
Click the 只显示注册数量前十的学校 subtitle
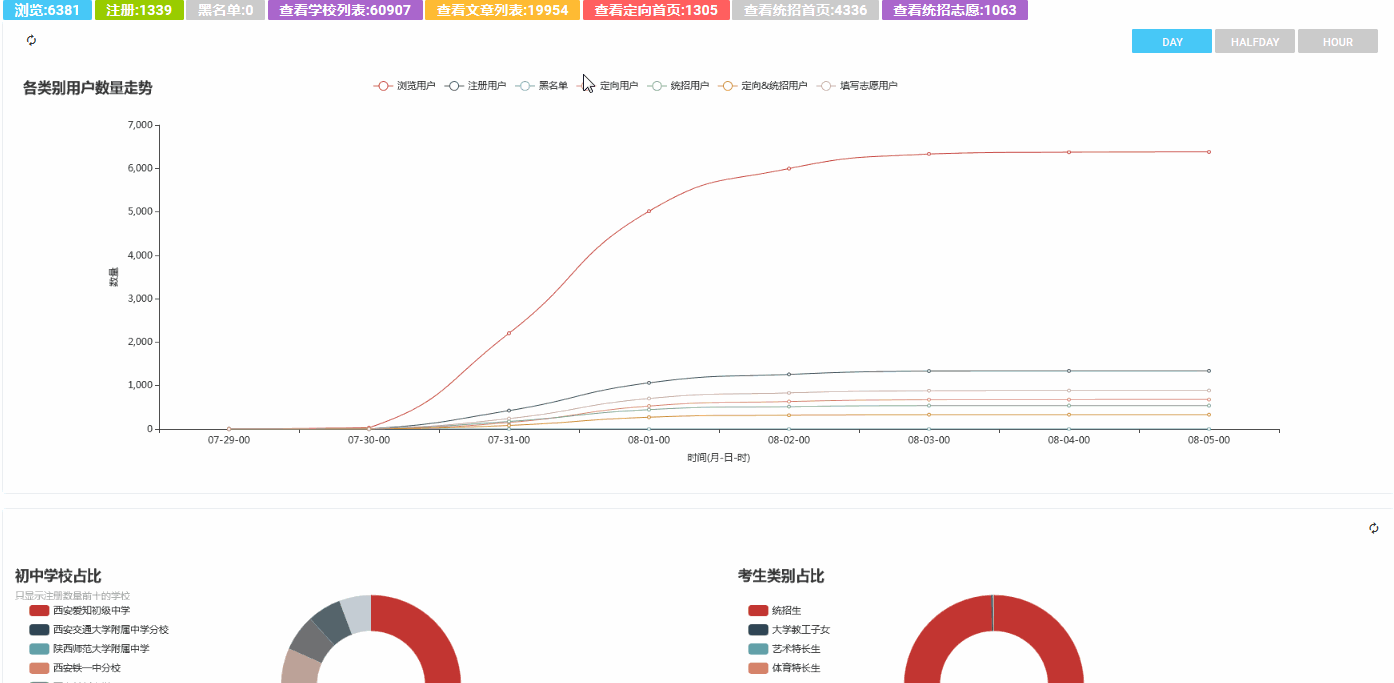pyautogui.click(x=72, y=596)
